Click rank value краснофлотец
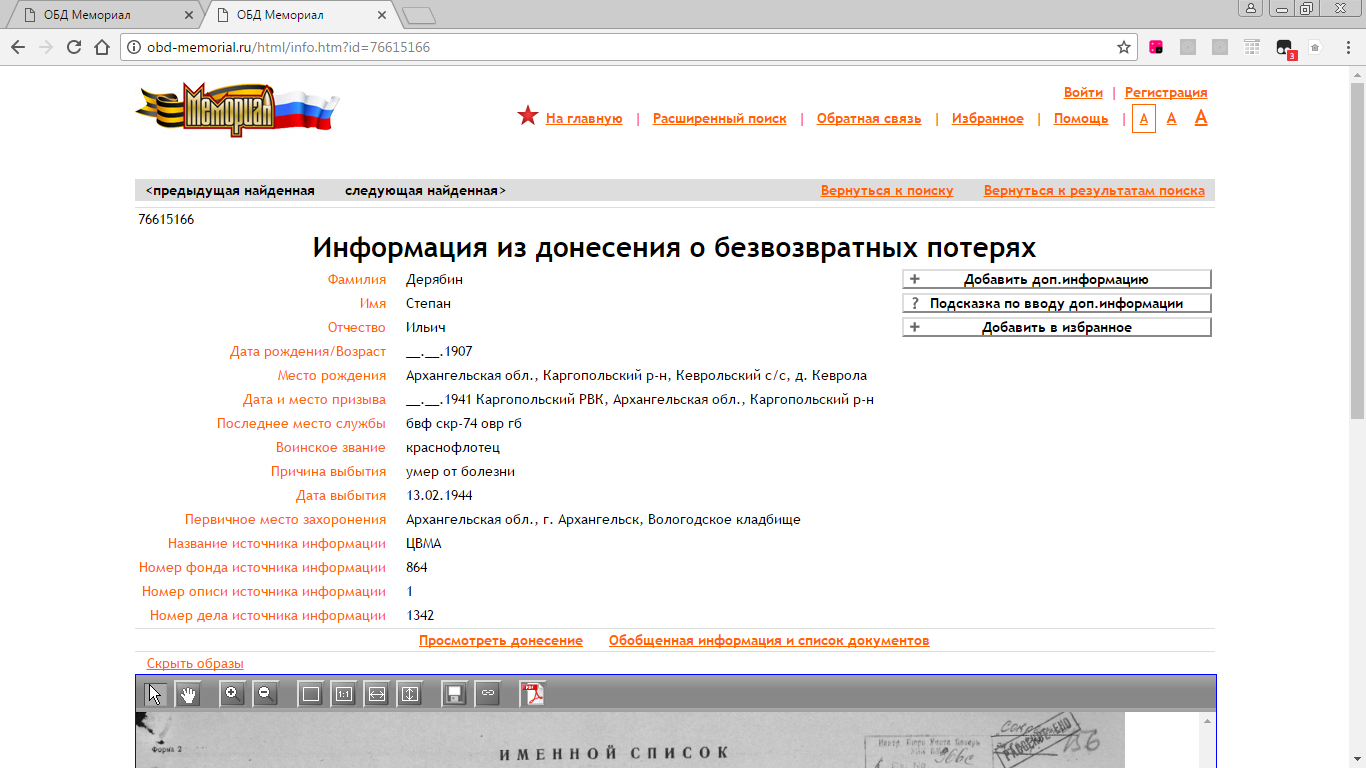Screen dimensions: 1366x768 pos(453,447)
